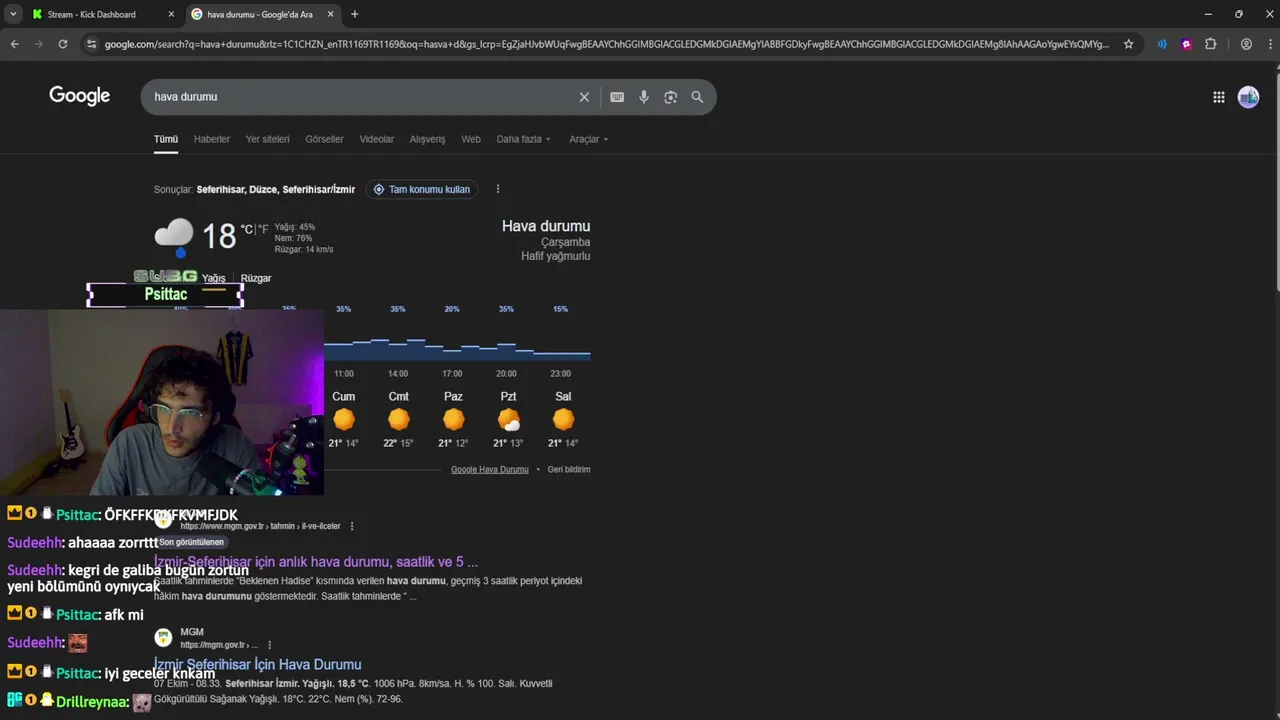Image resolution: width=1280 pixels, height=720 pixels.
Task: Expand Daha fazla dropdown
Action: (x=523, y=139)
